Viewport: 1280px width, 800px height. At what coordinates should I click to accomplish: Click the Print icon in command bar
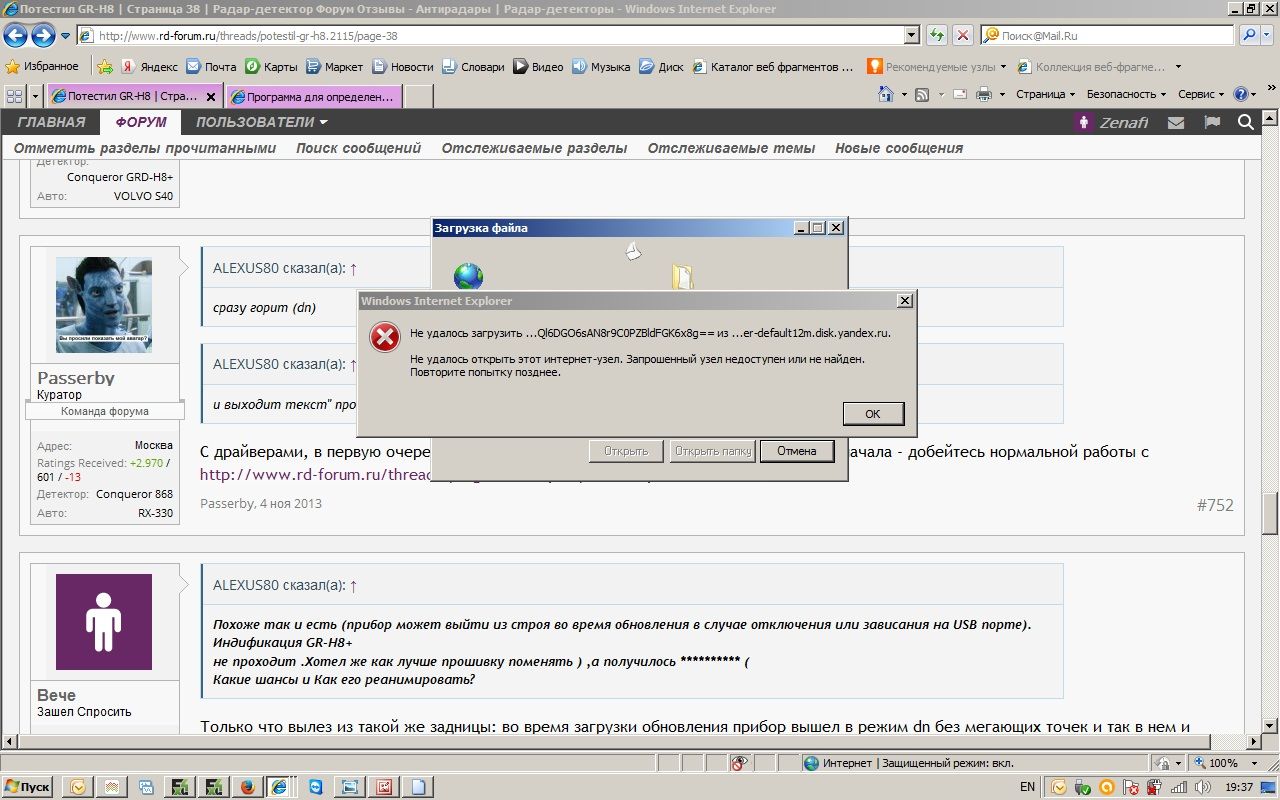tap(983, 94)
